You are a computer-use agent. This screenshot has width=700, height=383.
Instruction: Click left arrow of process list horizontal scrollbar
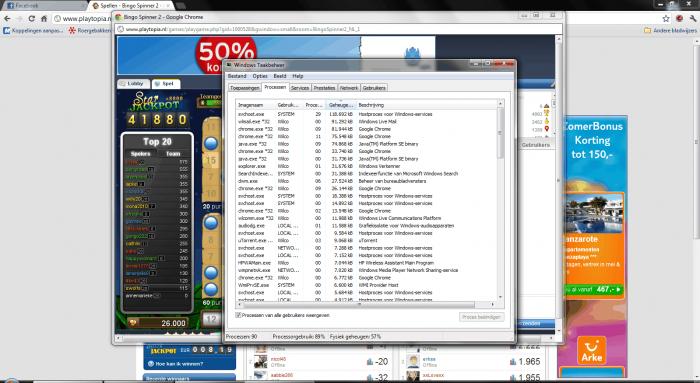click(x=239, y=304)
